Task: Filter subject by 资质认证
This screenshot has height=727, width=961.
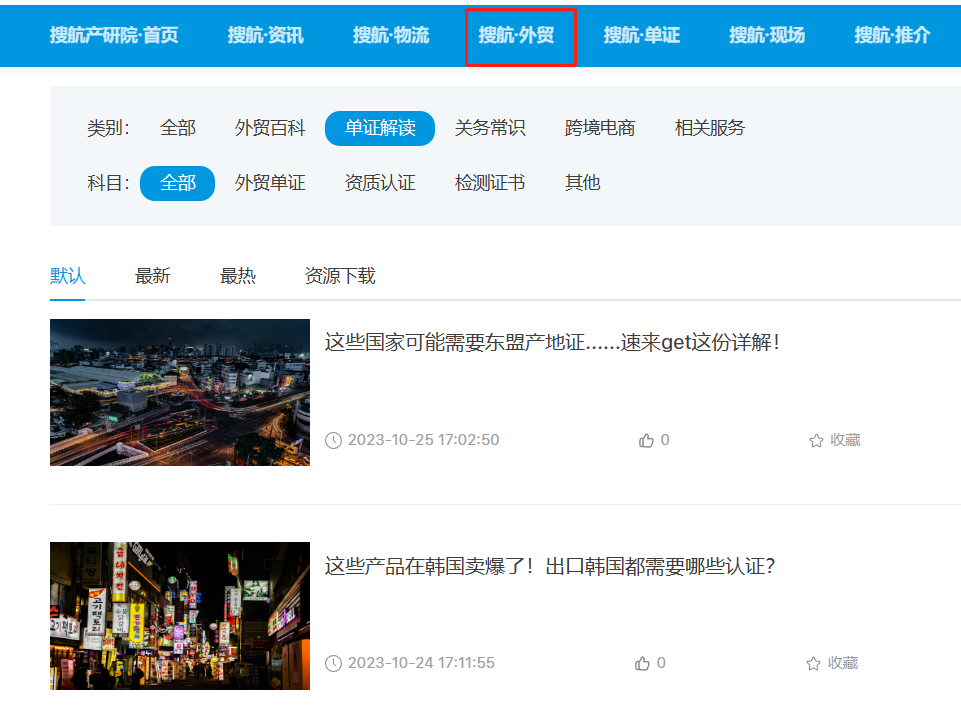Action: 380,183
